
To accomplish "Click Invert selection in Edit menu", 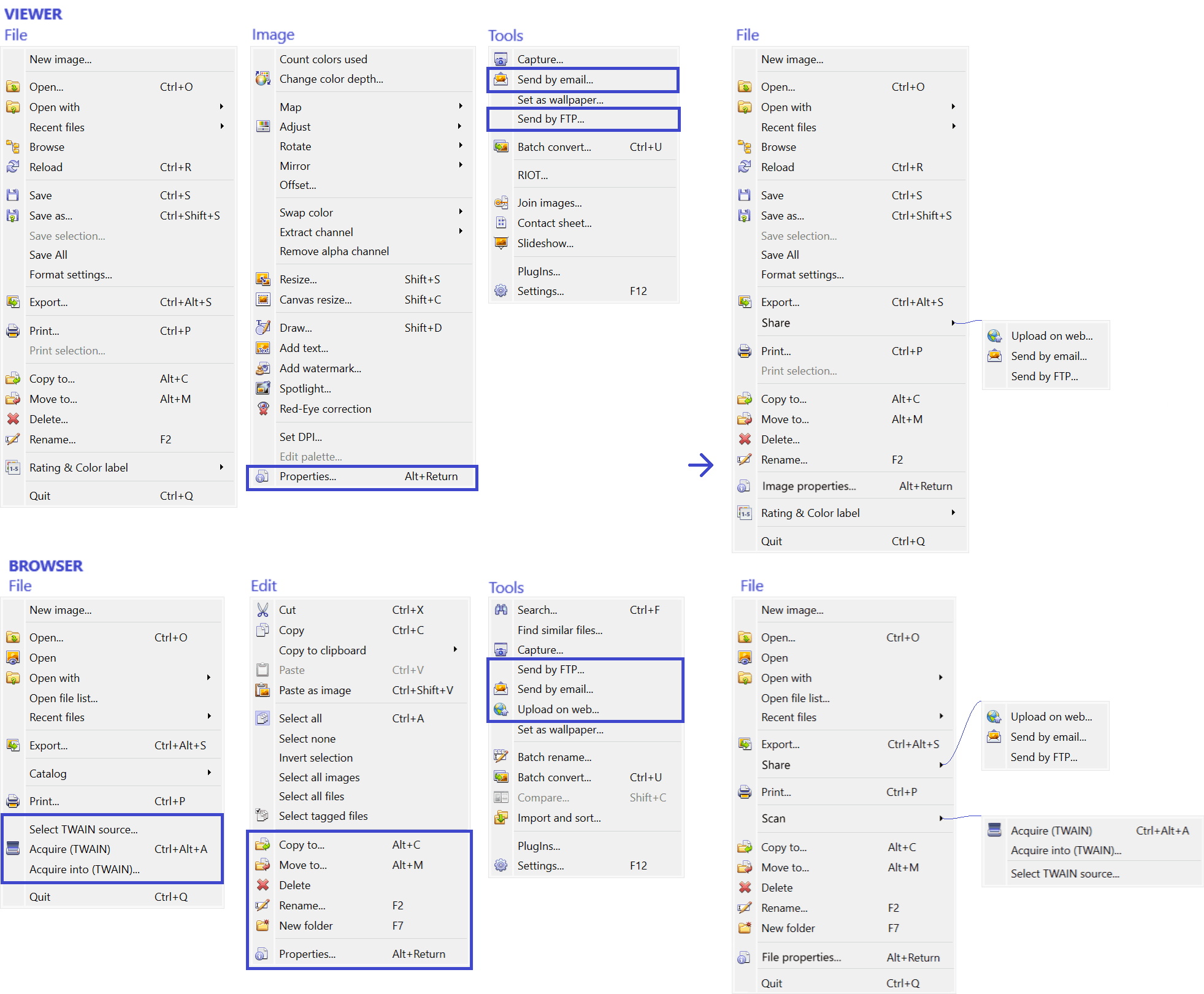I will click(315, 758).
